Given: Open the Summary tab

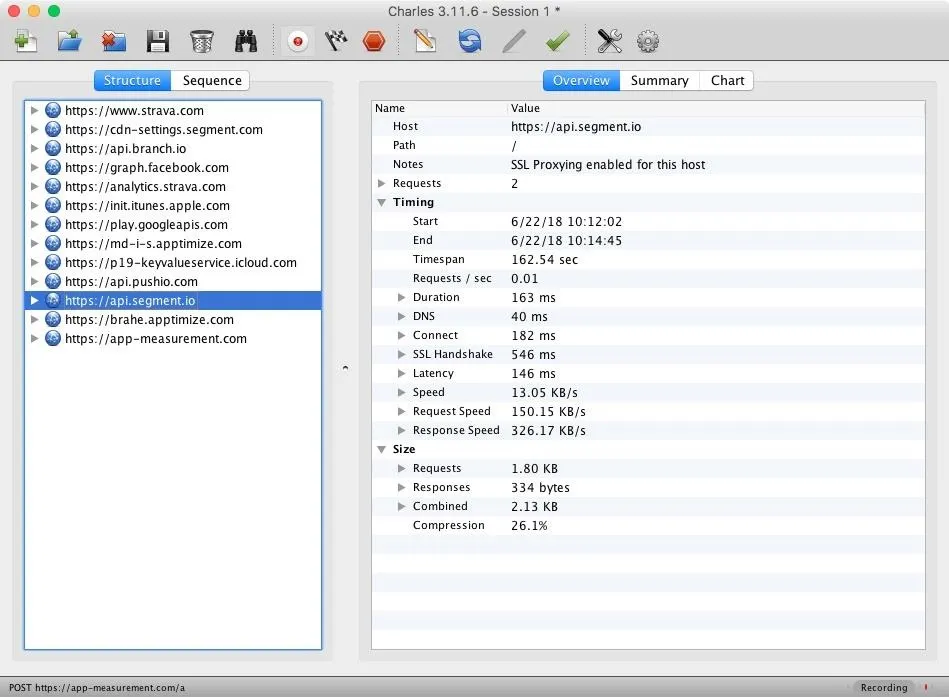Looking at the screenshot, I should (x=659, y=80).
